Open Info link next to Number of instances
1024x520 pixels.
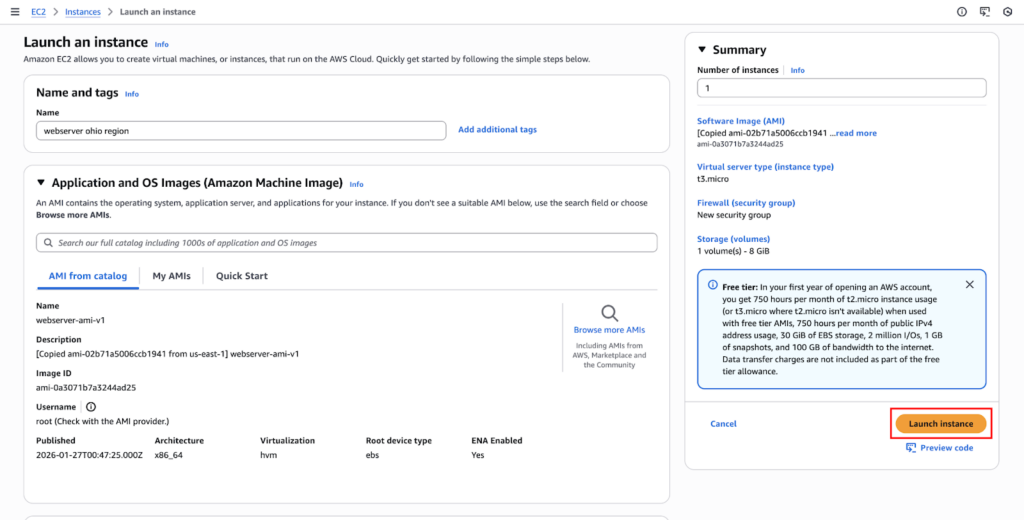click(x=797, y=70)
